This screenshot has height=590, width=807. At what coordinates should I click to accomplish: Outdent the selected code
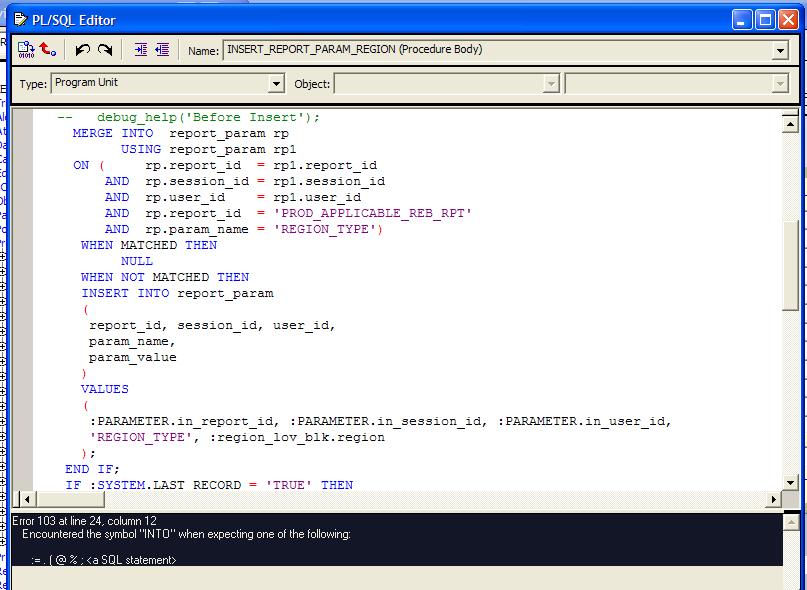pyautogui.click(x=162, y=49)
